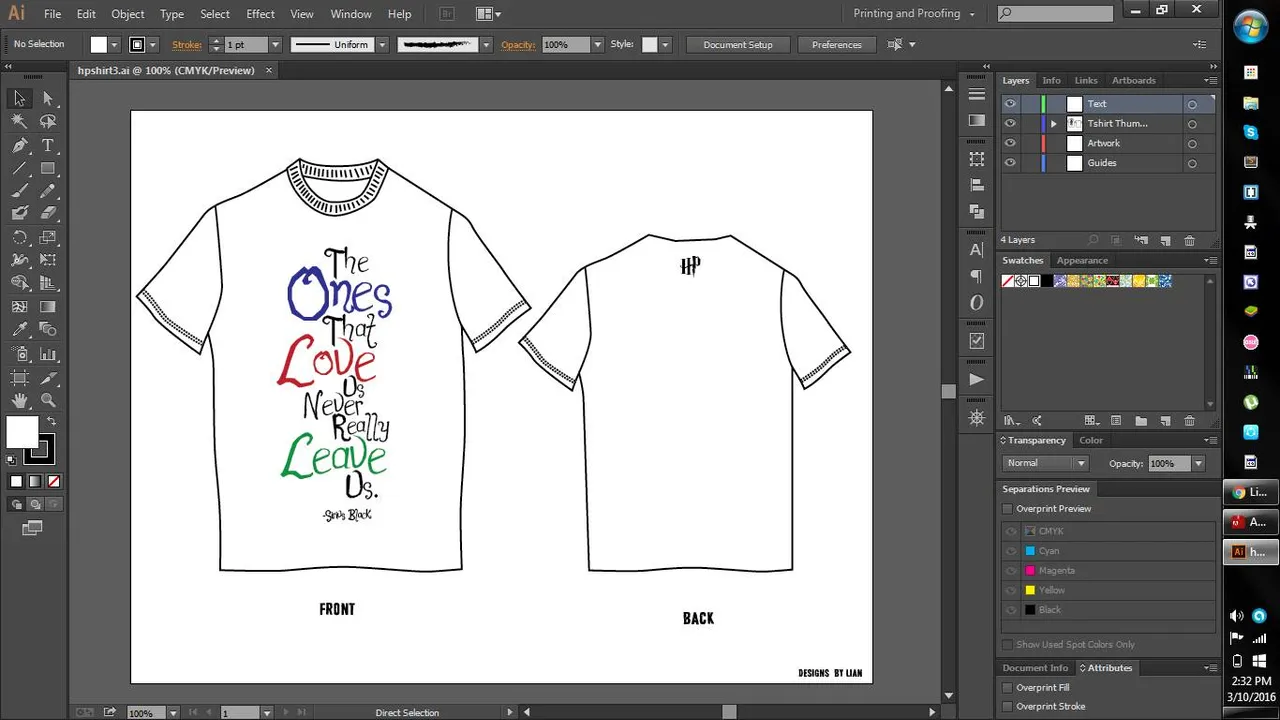Click the Document Setup button

738,45
